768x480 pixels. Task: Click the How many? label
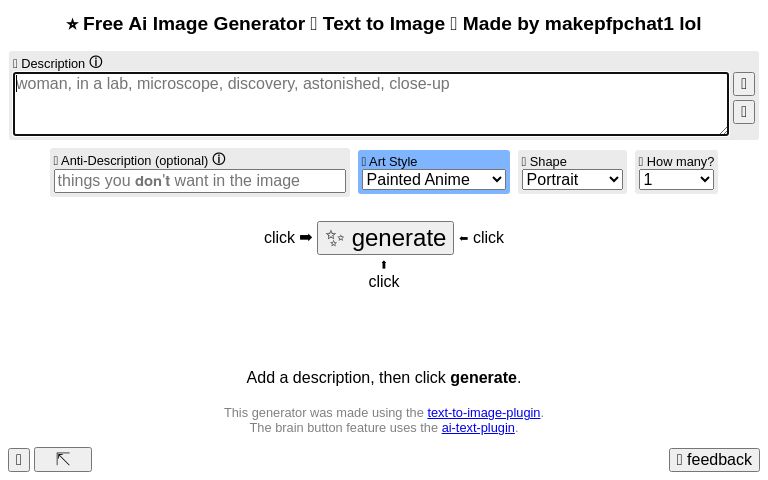(x=679, y=161)
